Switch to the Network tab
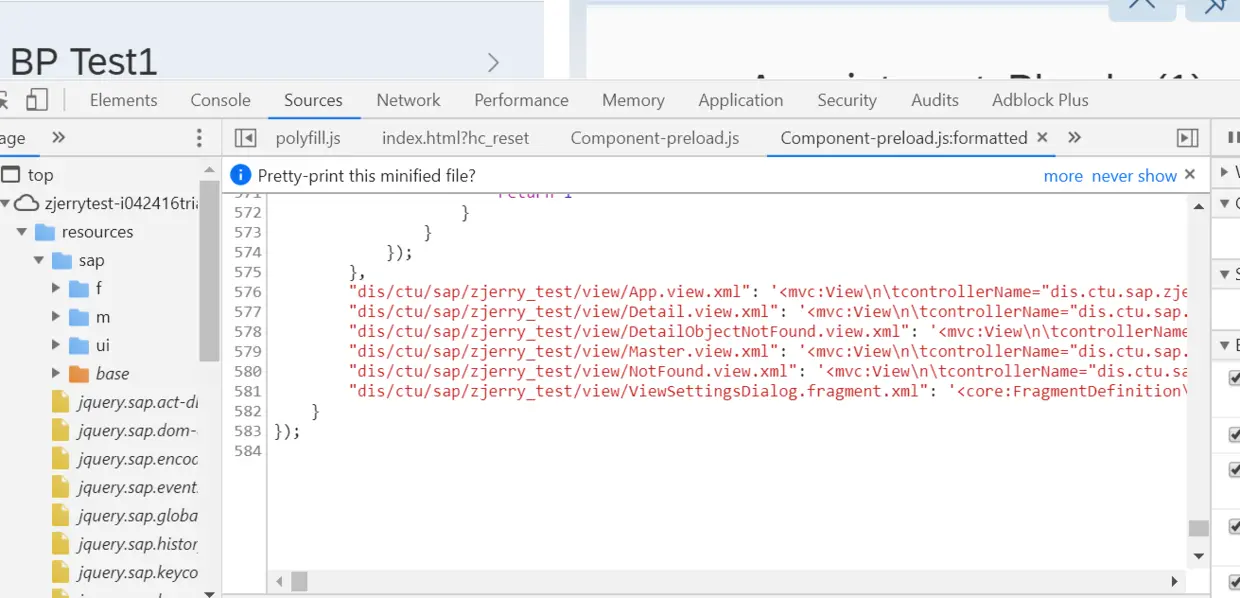 [408, 100]
